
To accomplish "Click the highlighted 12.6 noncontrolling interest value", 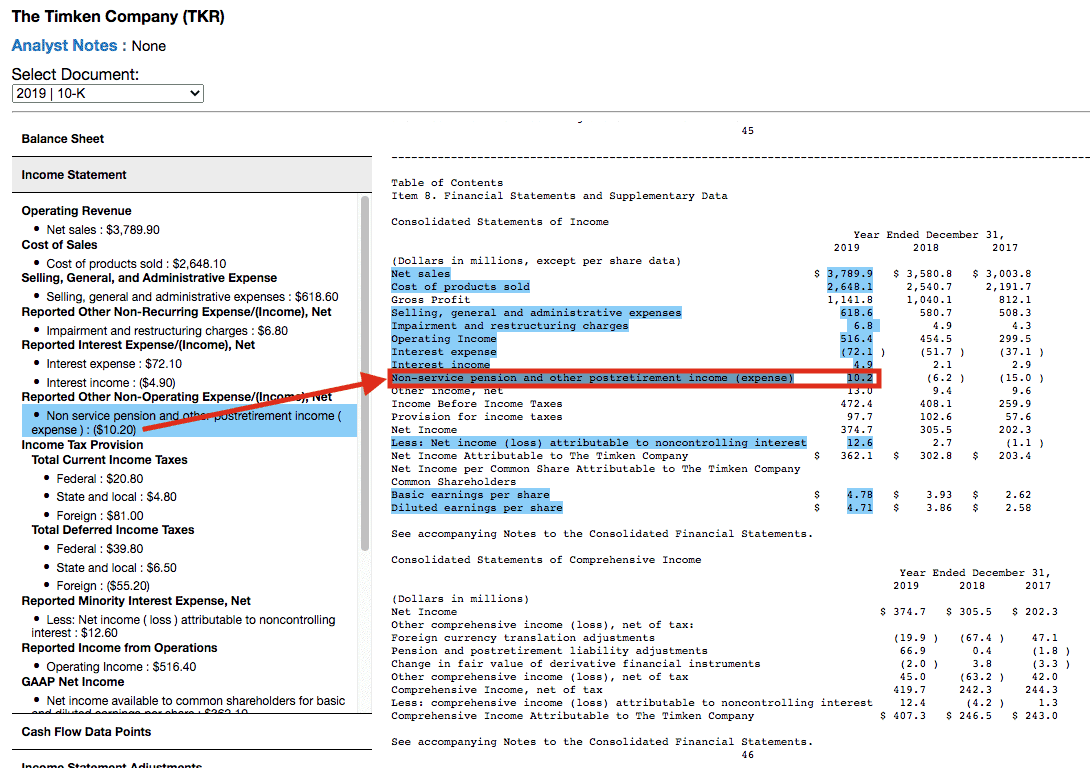I will coord(860,443).
